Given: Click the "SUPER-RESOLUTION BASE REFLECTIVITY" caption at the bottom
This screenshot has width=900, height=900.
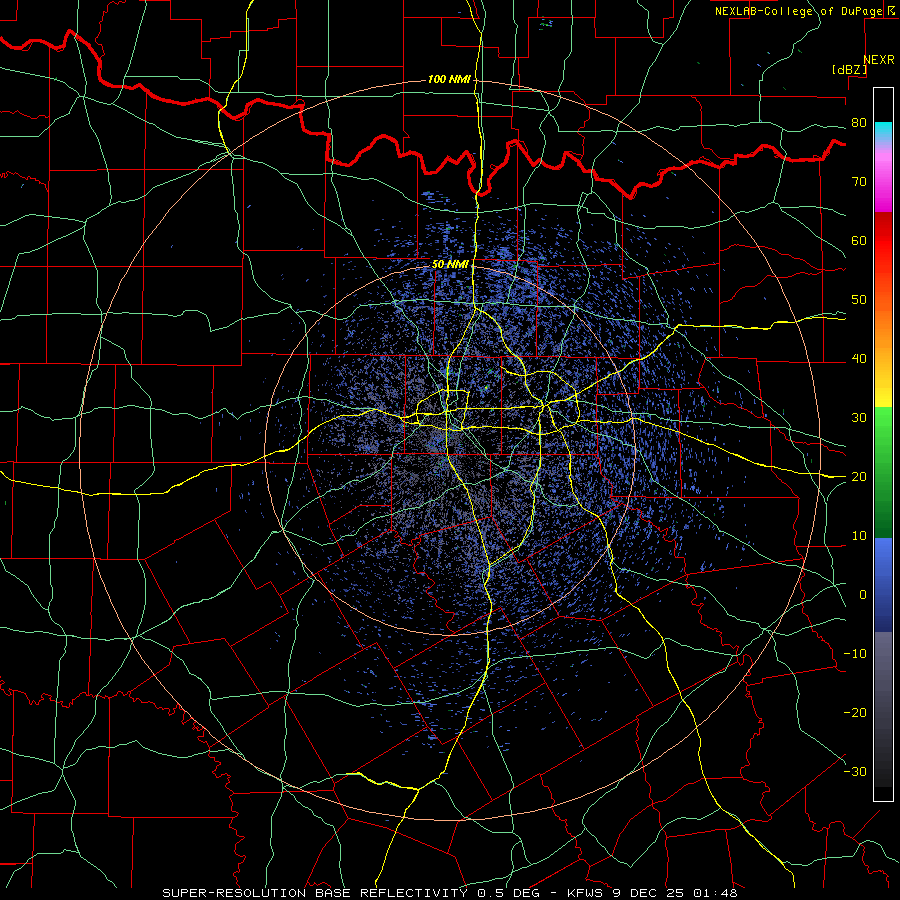Looking at the screenshot, I should pyautogui.click(x=315, y=893).
